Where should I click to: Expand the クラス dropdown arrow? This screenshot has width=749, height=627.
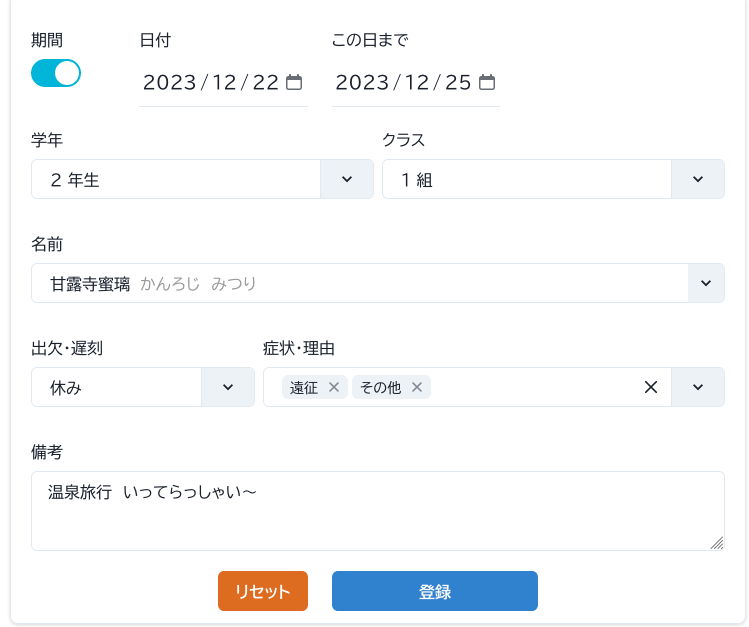pyautogui.click(x=698, y=179)
